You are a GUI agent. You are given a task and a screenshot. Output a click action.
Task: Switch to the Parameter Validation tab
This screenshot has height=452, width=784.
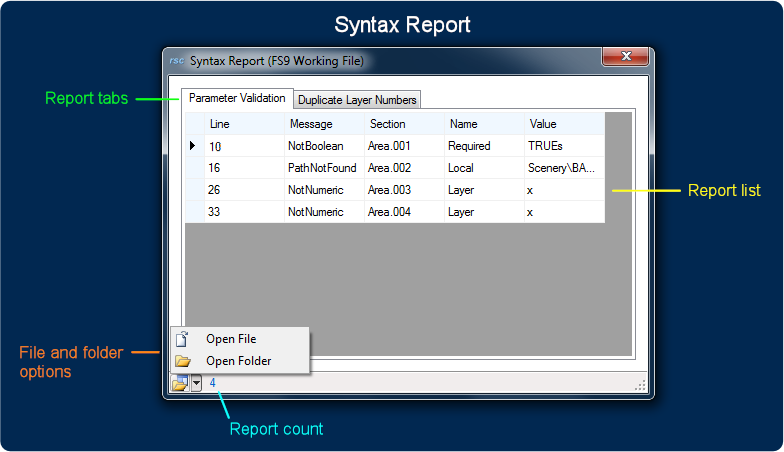click(x=237, y=98)
